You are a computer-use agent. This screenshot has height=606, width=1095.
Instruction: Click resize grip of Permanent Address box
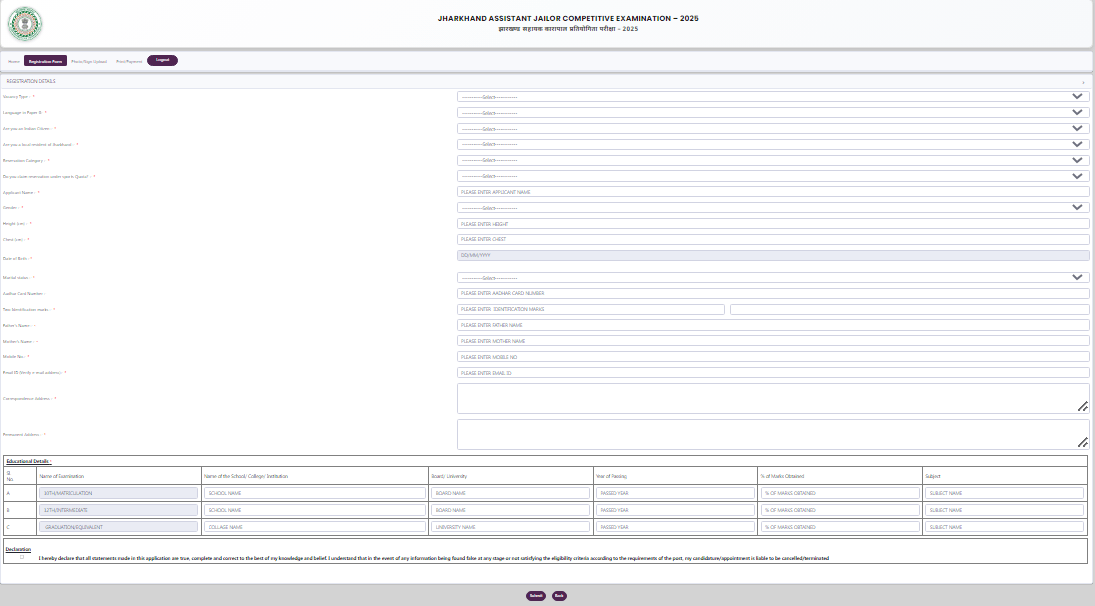pos(1082,442)
